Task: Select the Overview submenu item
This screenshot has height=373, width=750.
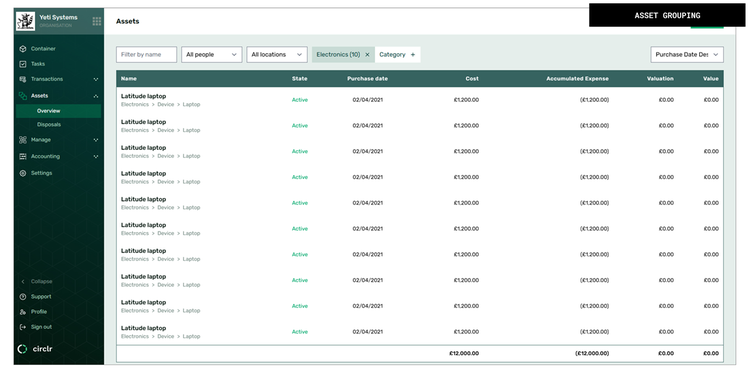Action: [58, 111]
